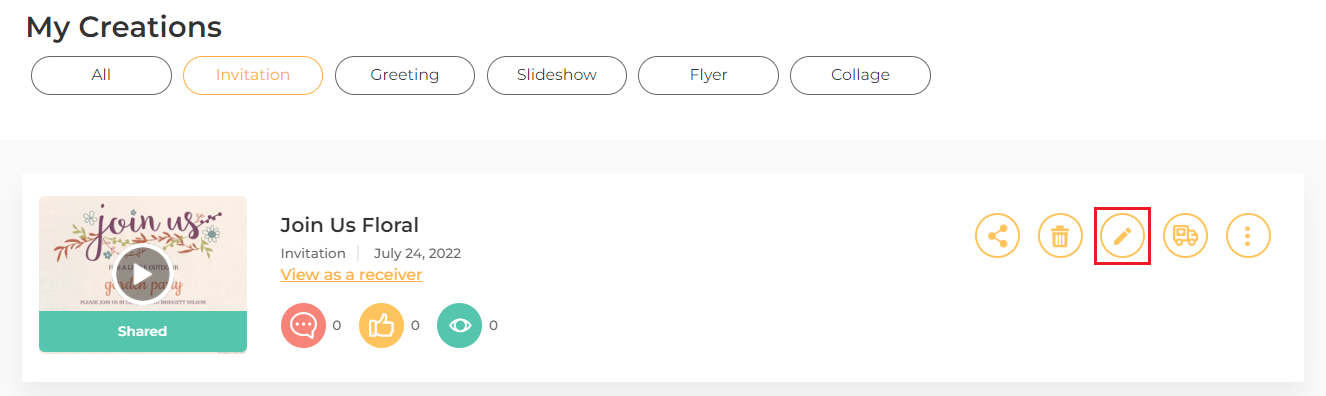The width and height of the screenshot is (1326, 396).
Task: Select the Invitation filter tab
Action: pyautogui.click(x=253, y=75)
